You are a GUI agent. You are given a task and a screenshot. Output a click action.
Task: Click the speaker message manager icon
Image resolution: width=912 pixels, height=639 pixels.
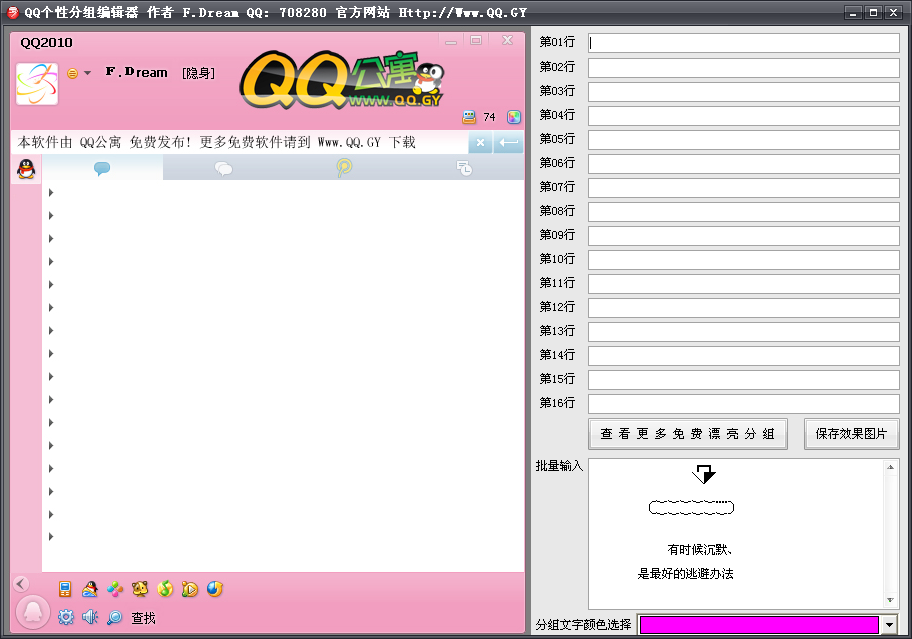[90, 617]
